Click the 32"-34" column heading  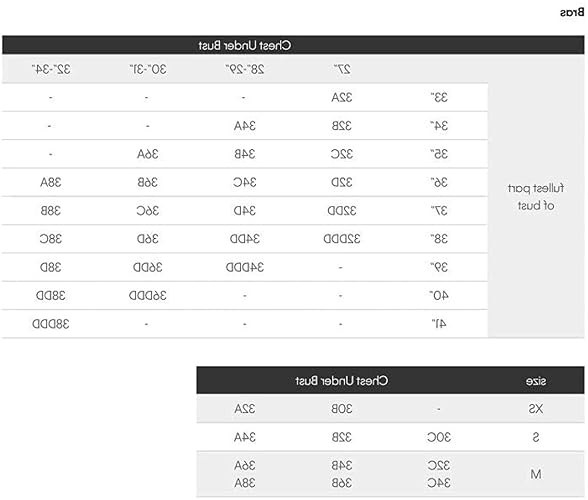(x=51, y=69)
